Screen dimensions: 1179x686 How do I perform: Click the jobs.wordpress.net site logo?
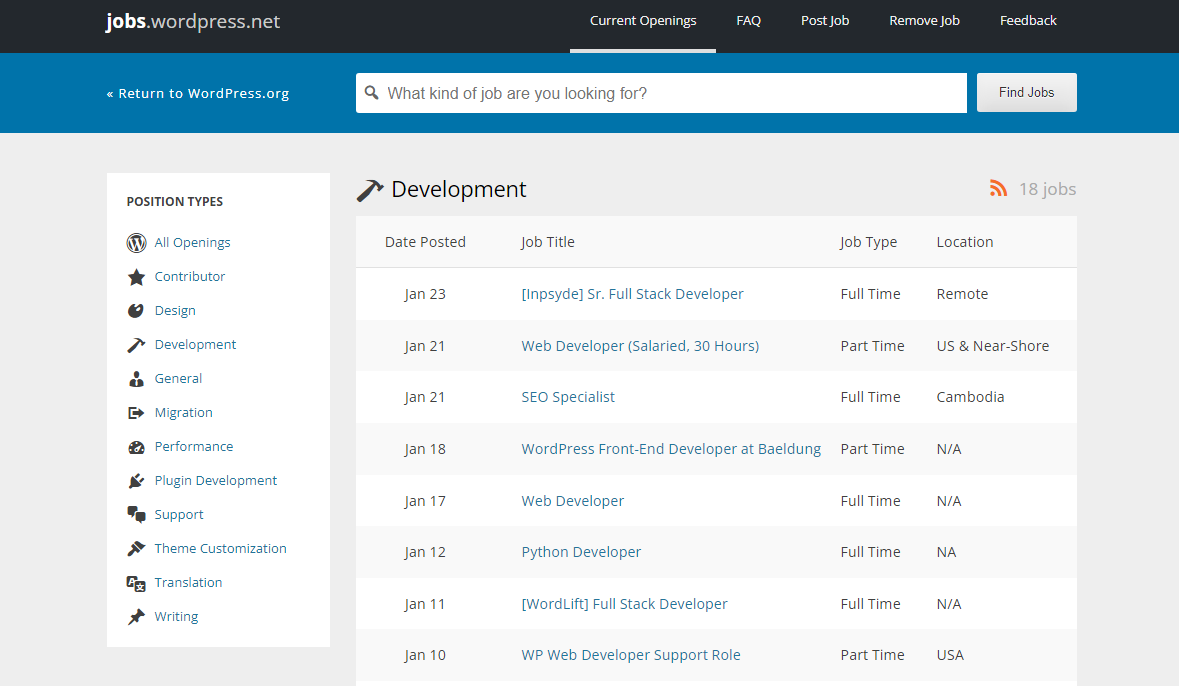(x=192, y=21)
